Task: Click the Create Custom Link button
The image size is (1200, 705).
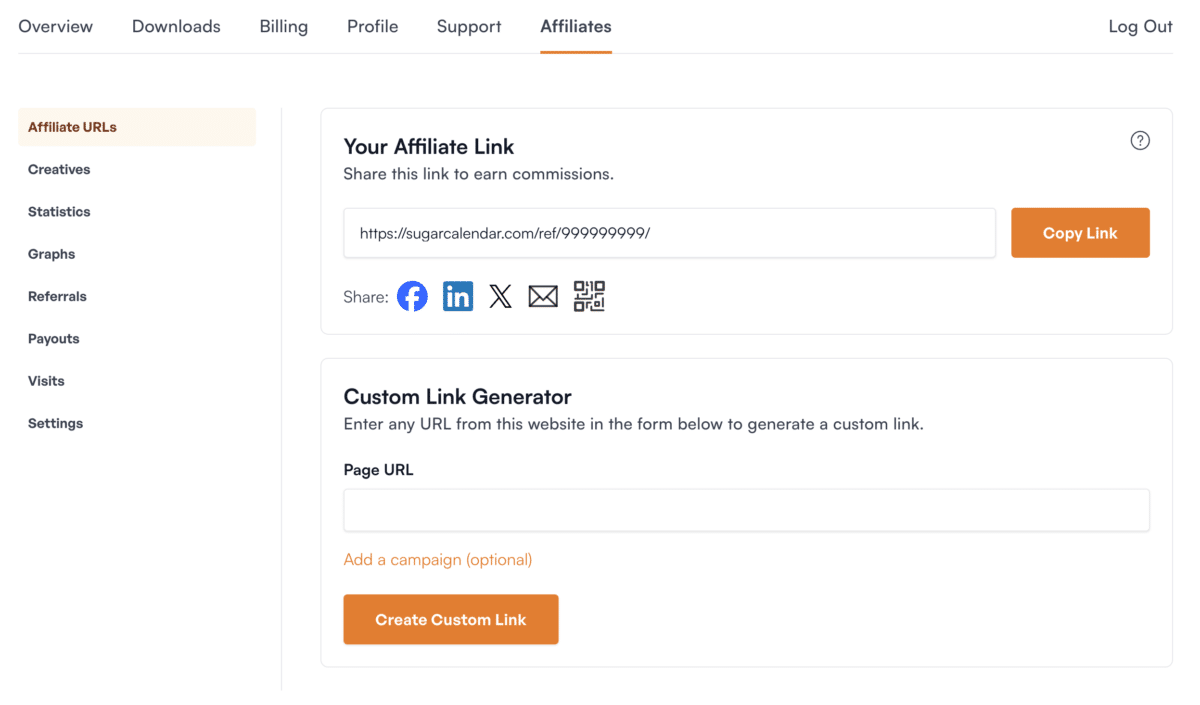Action: (x=451, y=620)
